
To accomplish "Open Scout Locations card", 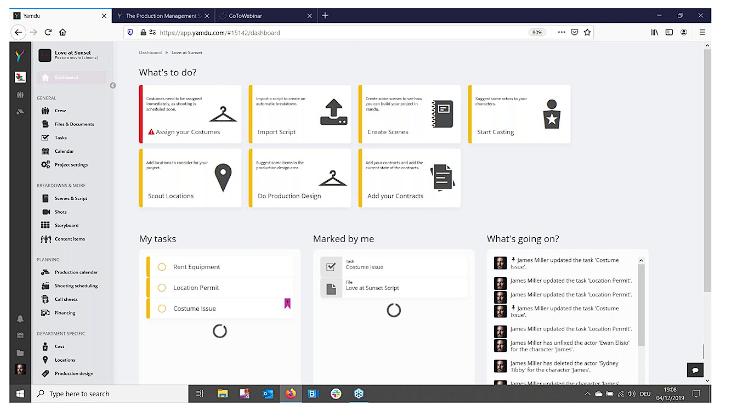I will [x=190, y=178].
